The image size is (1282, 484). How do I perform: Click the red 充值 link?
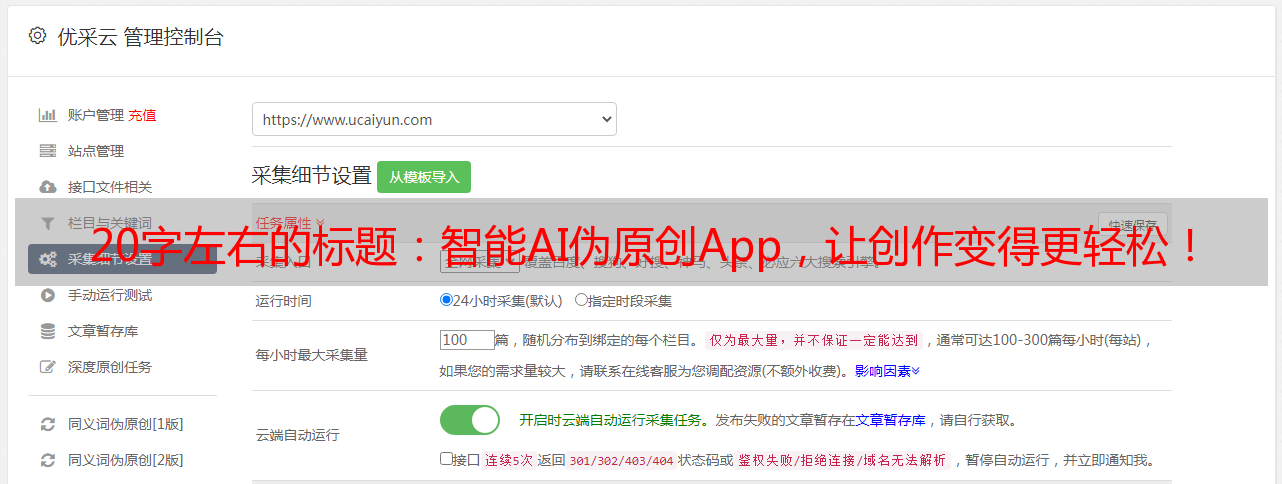tap(142, 115)
